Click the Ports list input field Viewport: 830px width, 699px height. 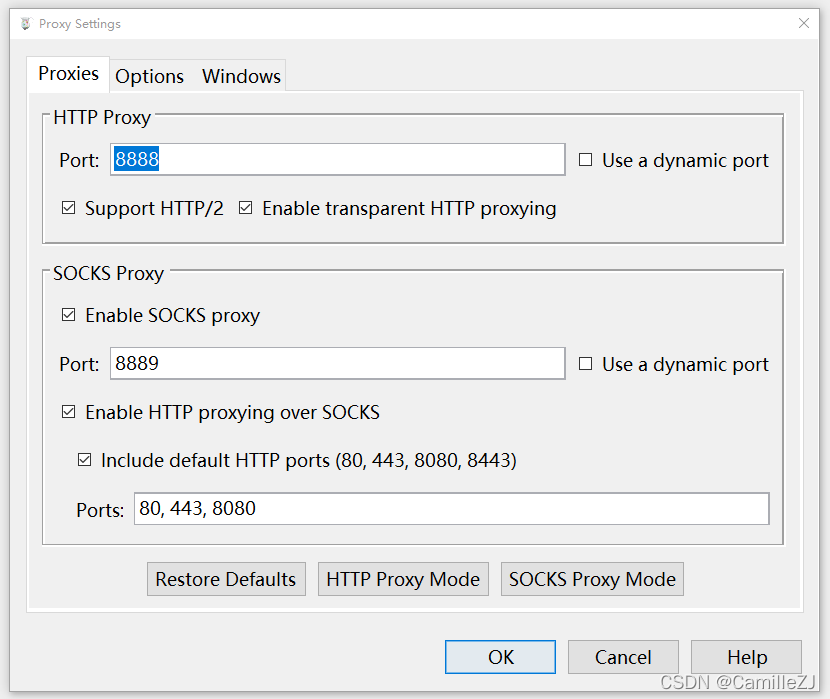pyautogui.click(x=450, y=509)
